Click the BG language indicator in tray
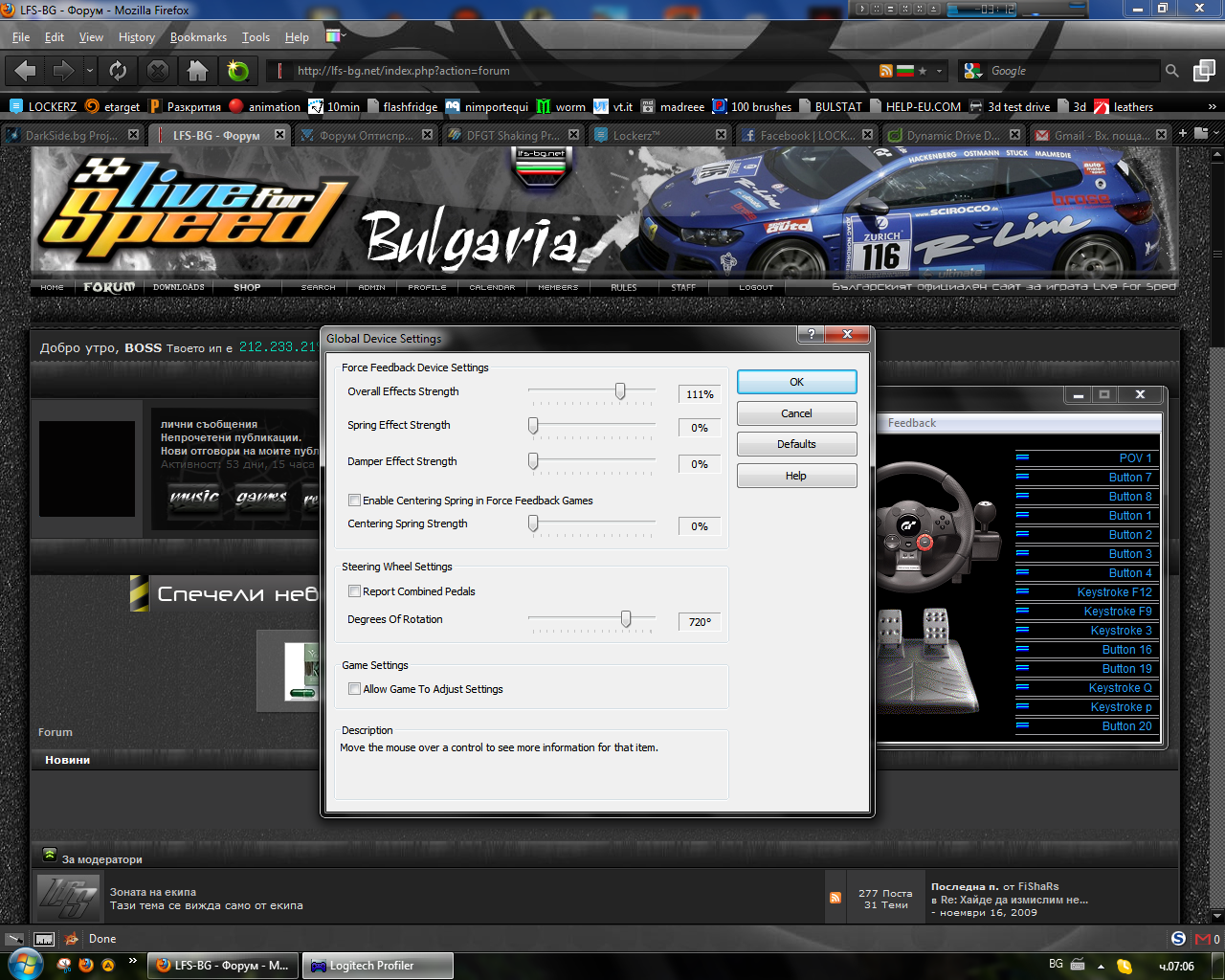 tap(1056, 964)
